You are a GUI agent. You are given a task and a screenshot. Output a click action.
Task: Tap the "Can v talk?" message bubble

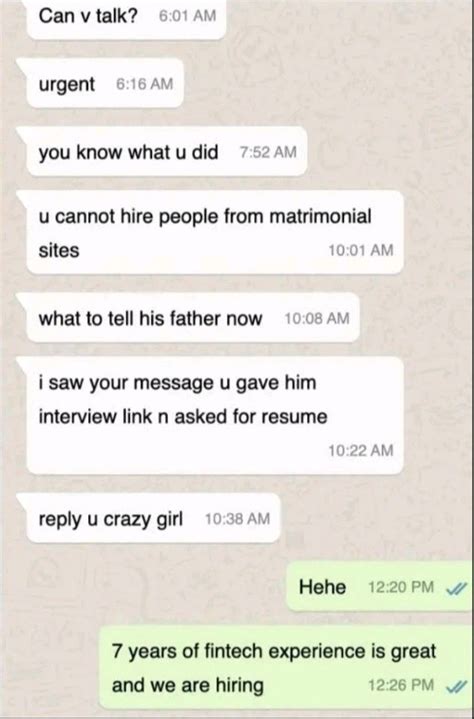click(126, 18)
